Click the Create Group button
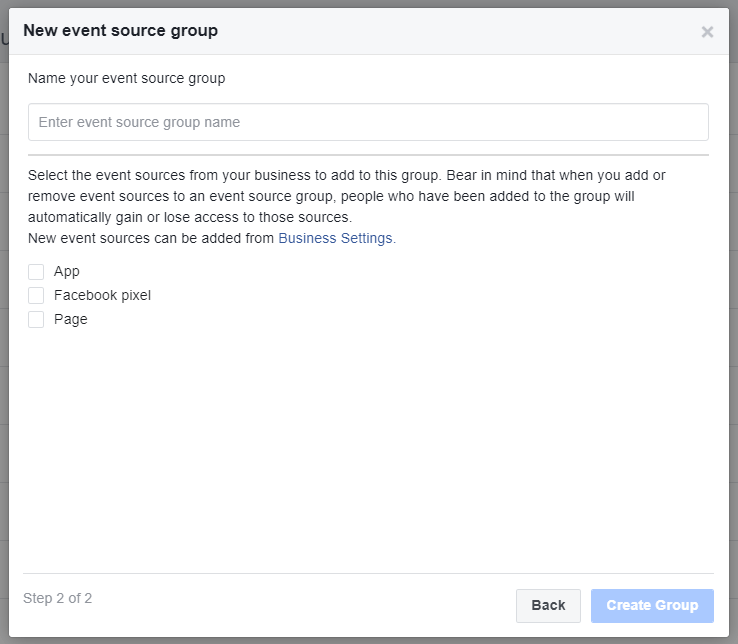Image resolution: width=738 pixels, height=644 pixels. [x=652, y=605]
